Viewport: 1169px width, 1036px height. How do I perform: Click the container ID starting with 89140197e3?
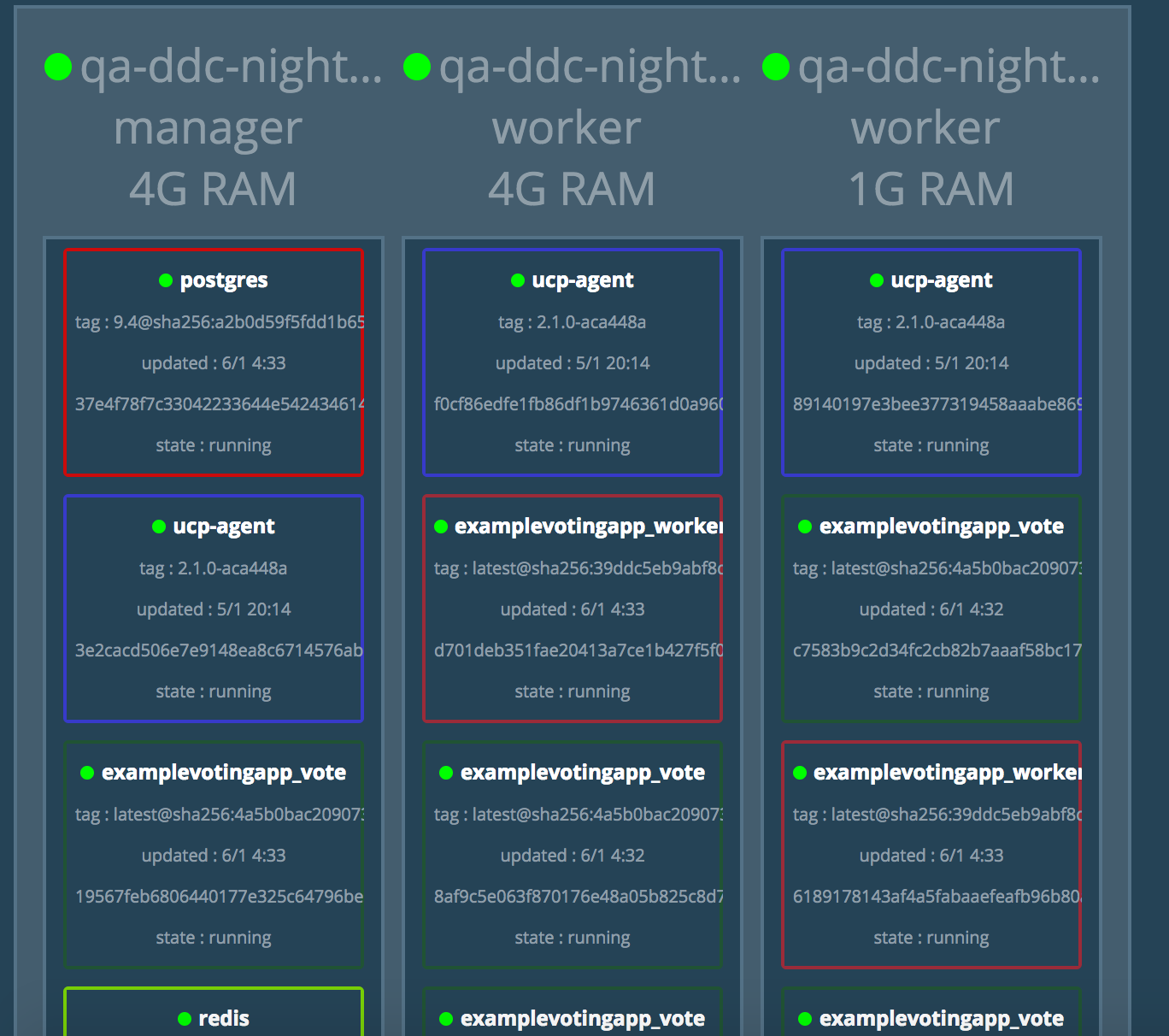click(x=937, y=404)
